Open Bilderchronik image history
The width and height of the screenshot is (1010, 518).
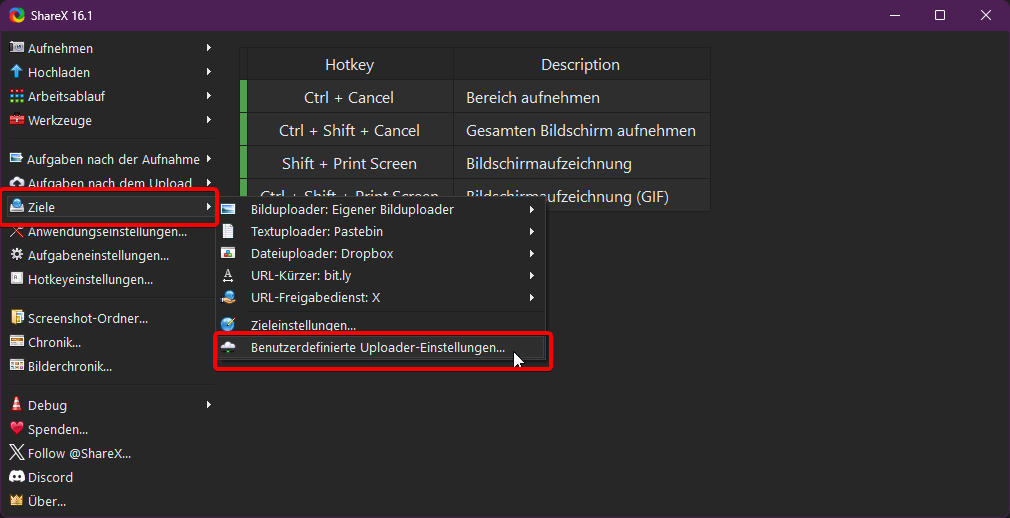[x=69, y=366]
